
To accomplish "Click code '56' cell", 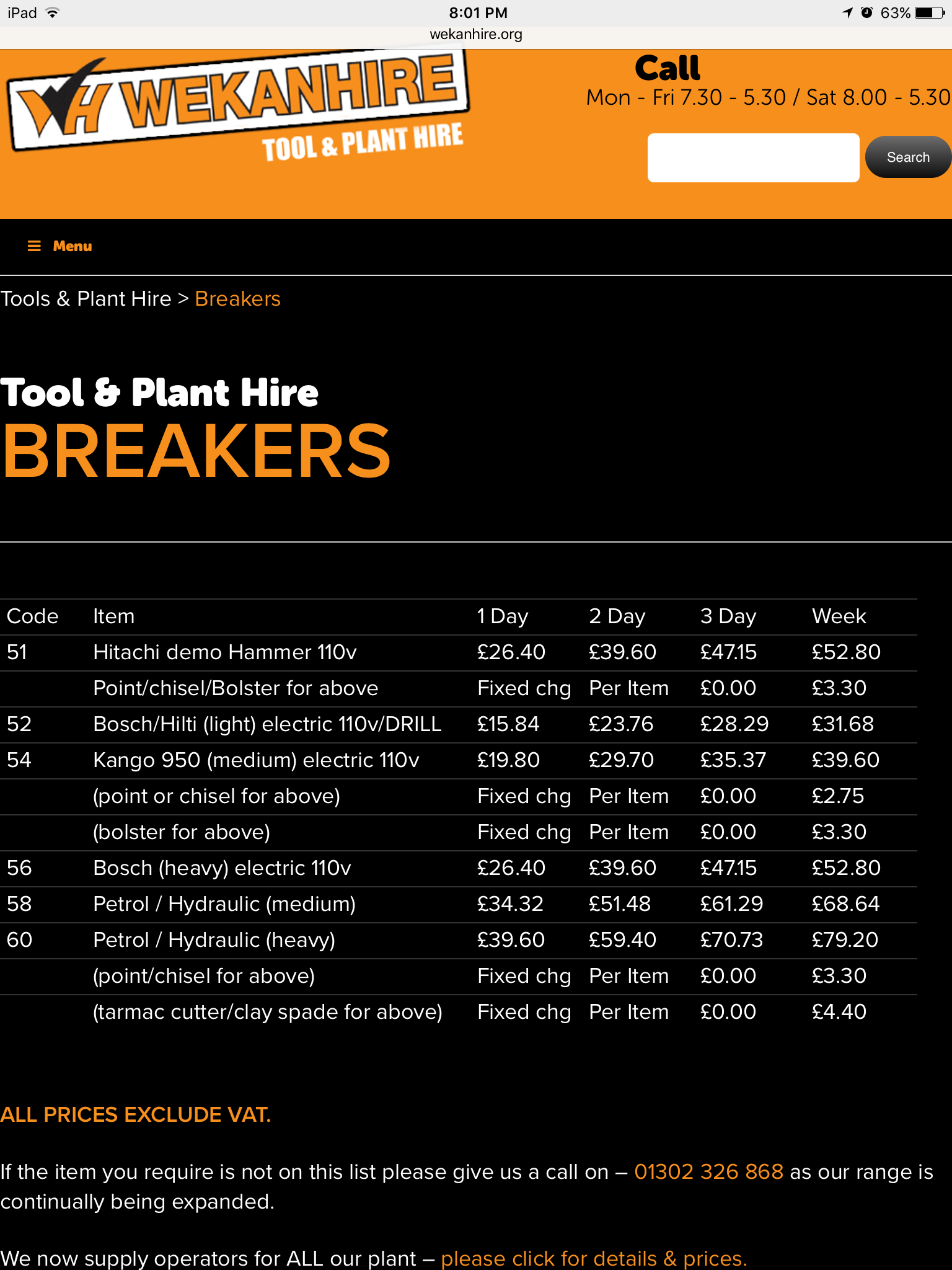I will click(x=19, y=868).
